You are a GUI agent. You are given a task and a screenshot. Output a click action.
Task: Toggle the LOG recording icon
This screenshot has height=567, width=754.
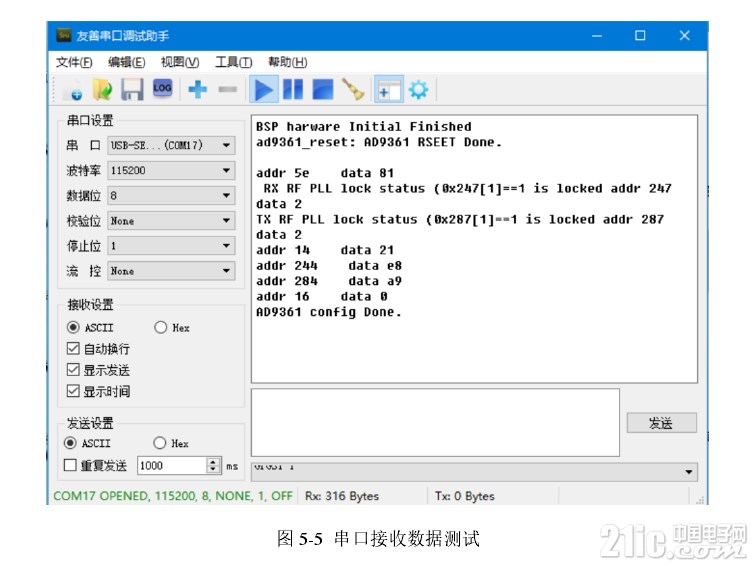(x=163, y=88)
